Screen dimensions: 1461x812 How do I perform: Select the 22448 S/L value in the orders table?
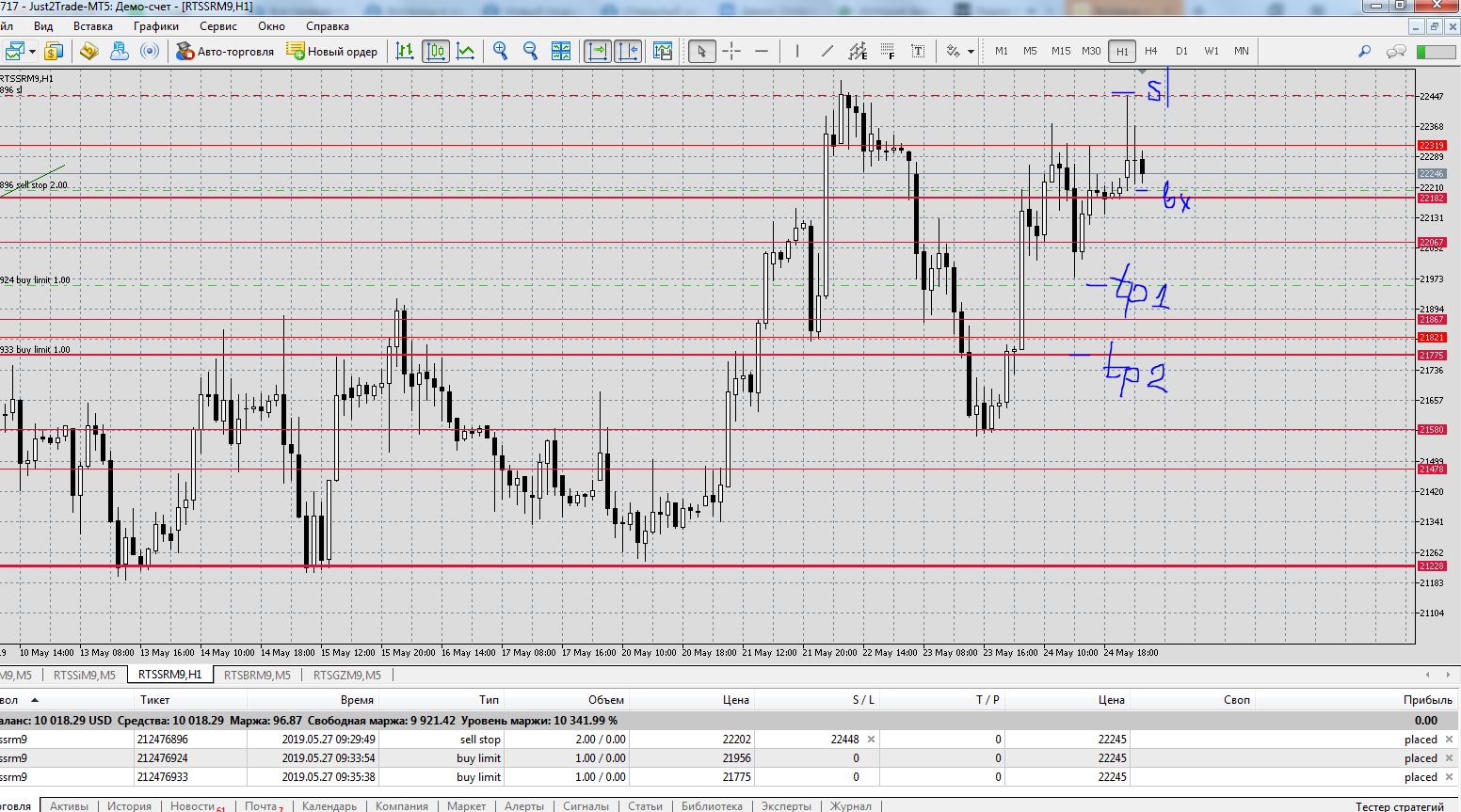tap(844, 740)
